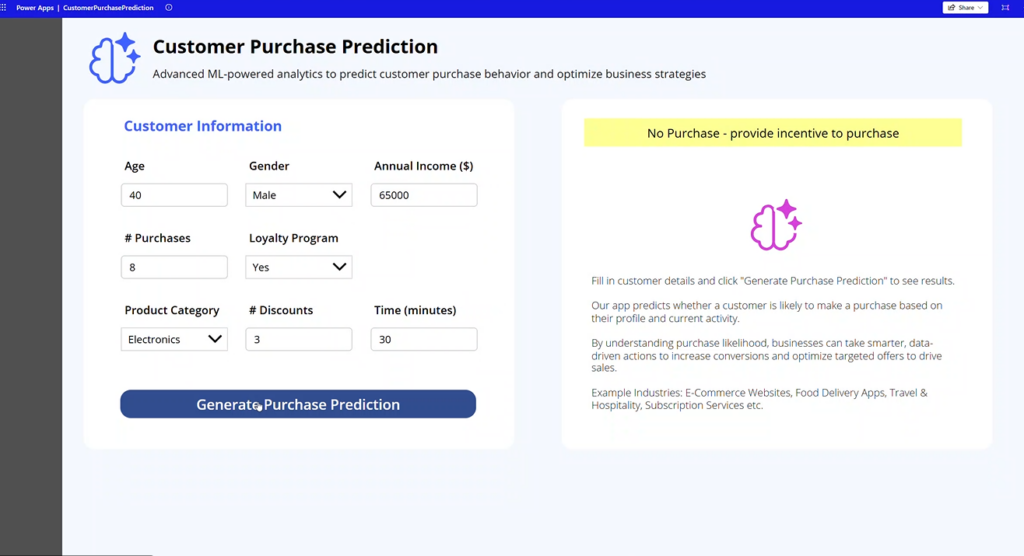
Task: Focus the Age input field
Action: click(x=174, y=195)
